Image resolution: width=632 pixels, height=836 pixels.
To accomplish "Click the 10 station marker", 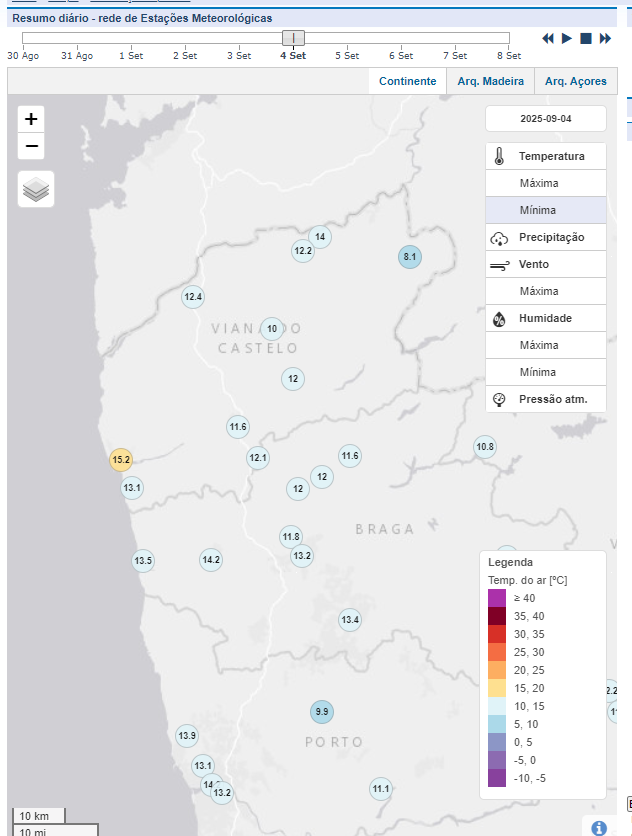I will 272,328.
